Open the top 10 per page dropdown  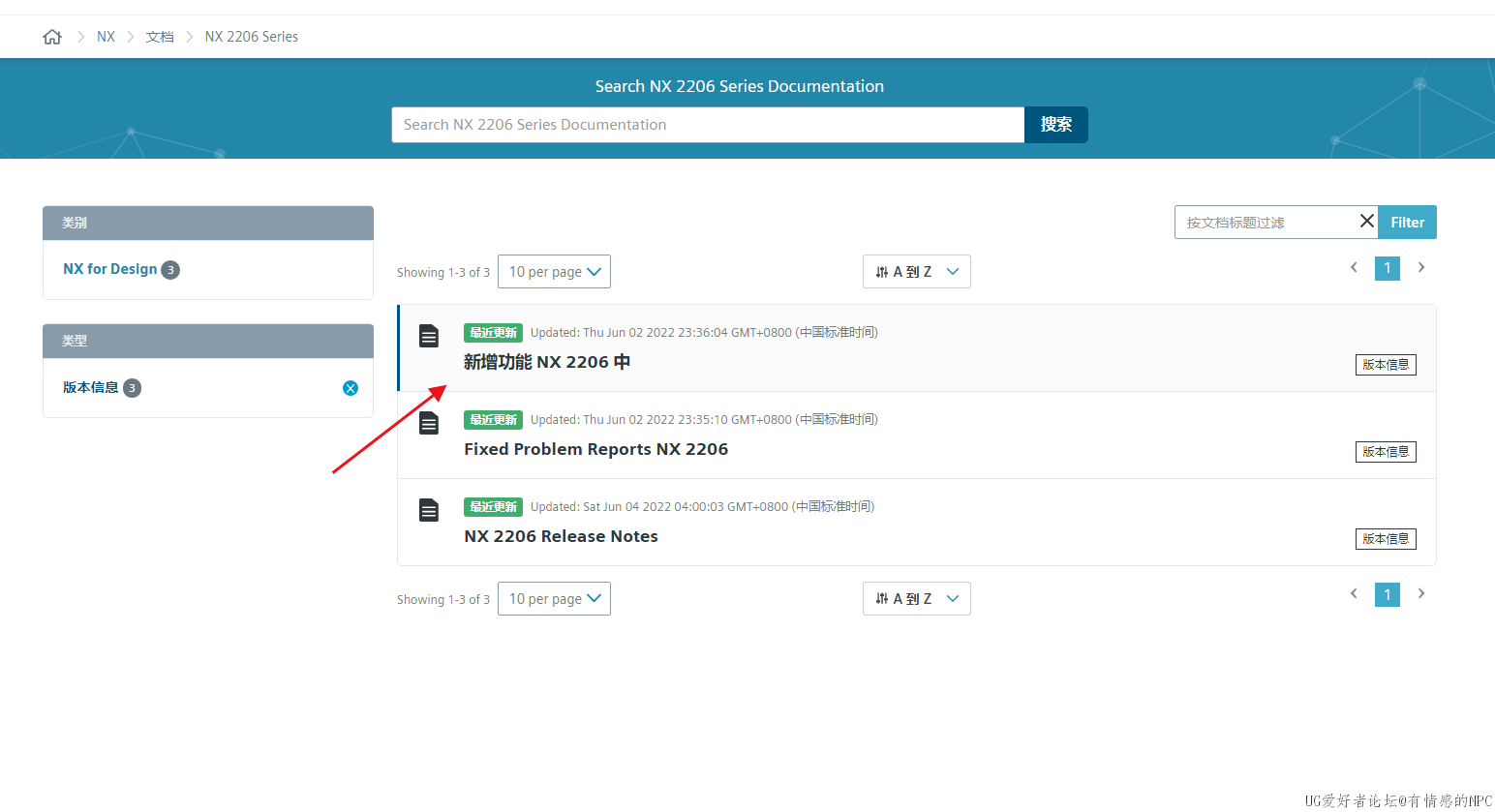click(x=554, y=272)
